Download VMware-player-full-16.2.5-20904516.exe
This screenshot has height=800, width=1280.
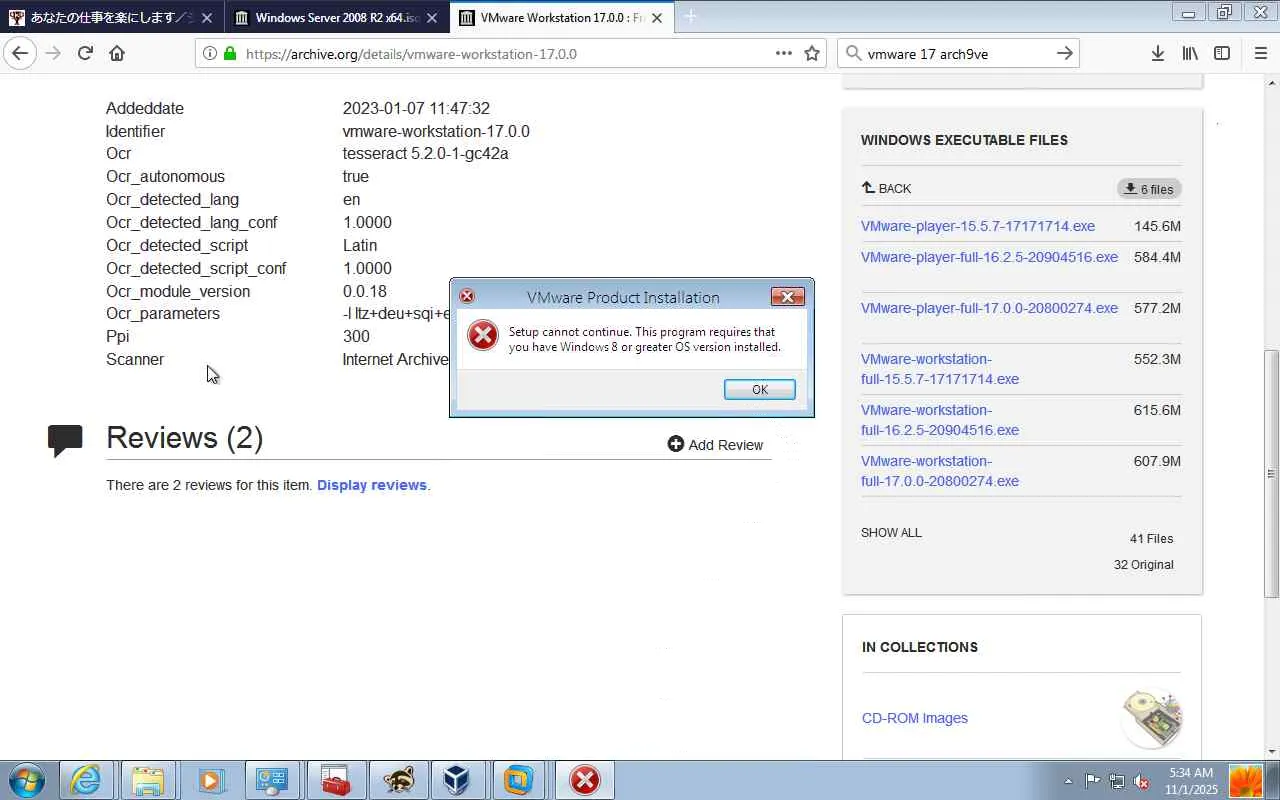tap(989, 257)
